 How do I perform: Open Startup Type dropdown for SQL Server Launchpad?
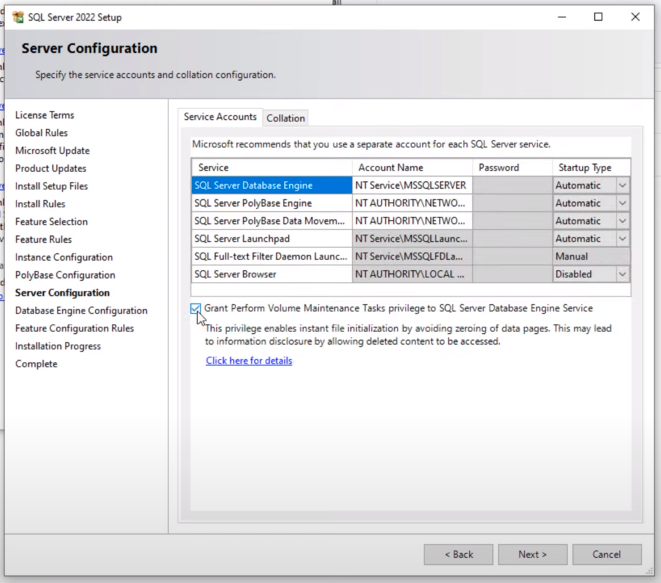[623, 239]
